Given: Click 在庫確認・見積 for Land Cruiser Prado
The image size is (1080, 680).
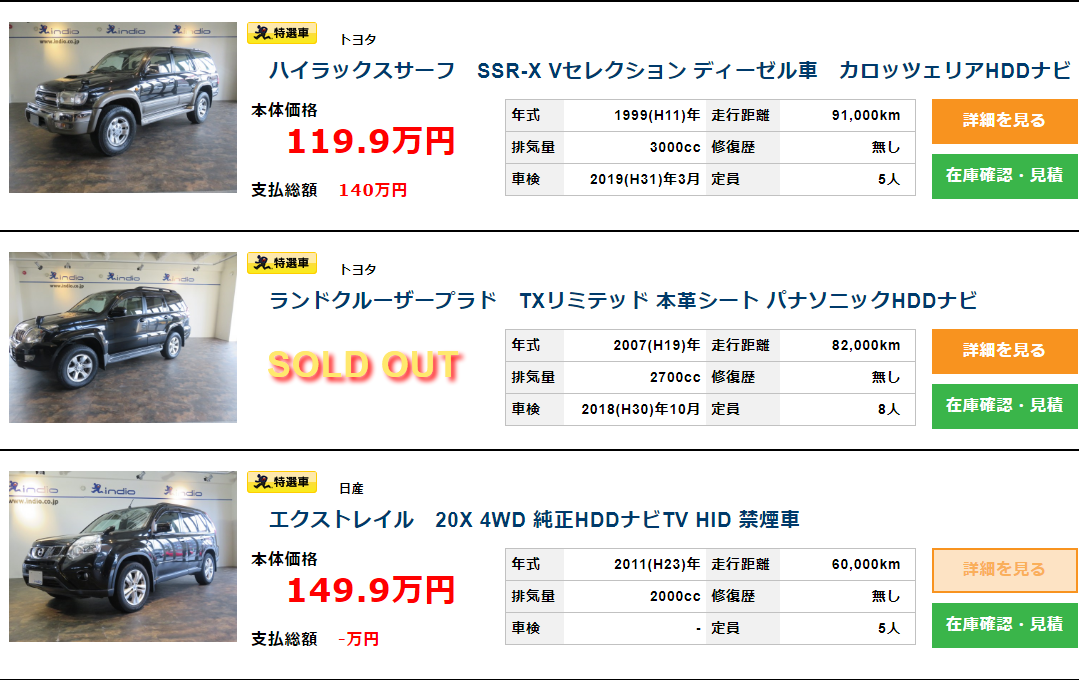Looking at the screenshot, I should (1004, 406).
